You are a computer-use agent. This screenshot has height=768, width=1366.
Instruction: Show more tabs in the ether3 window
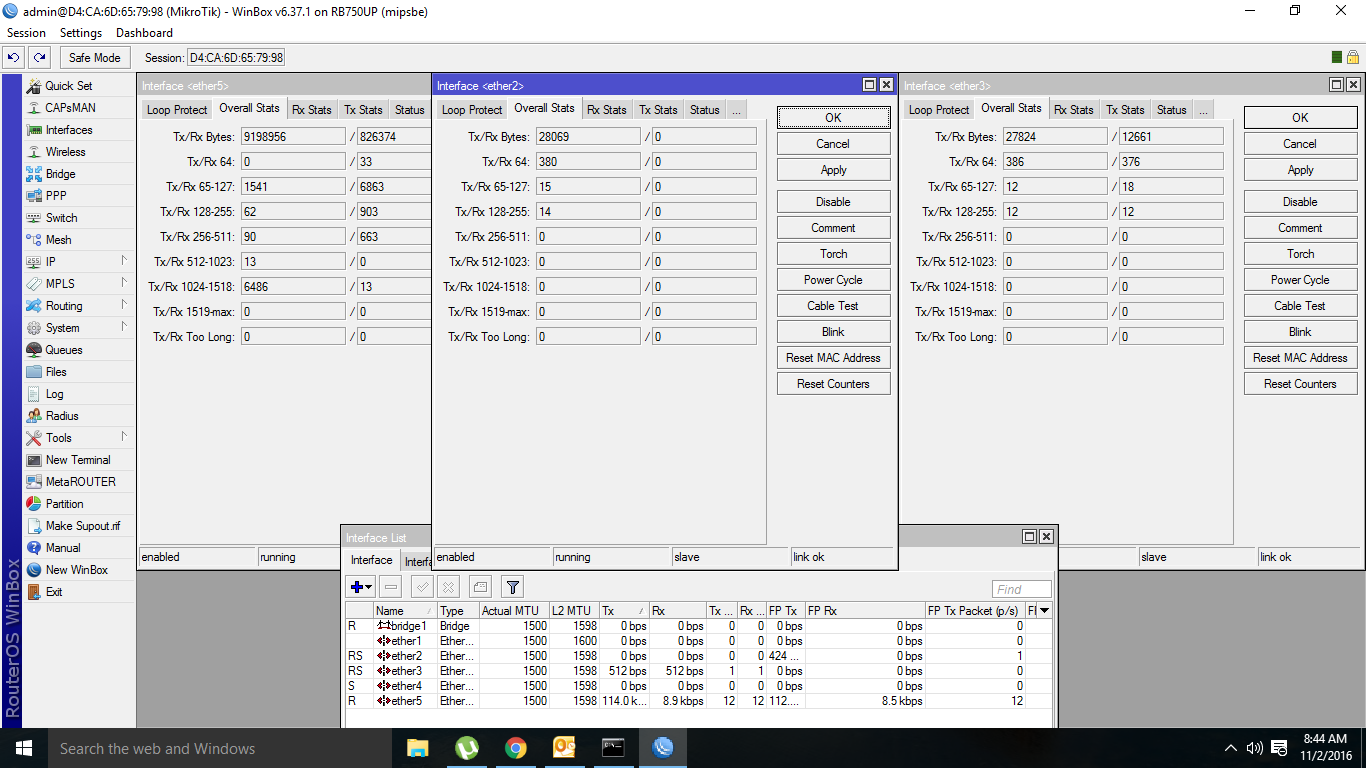(1203, 110)
